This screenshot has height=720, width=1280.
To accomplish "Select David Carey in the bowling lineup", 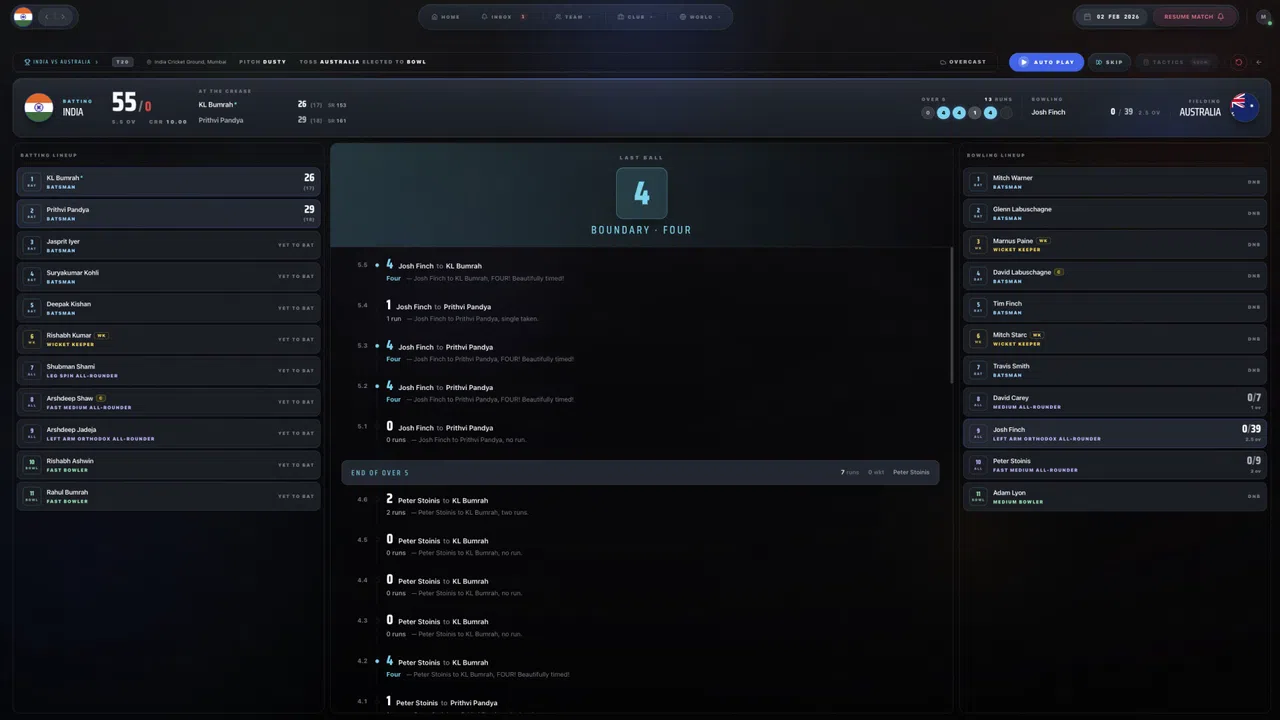I will [1115, 402].
